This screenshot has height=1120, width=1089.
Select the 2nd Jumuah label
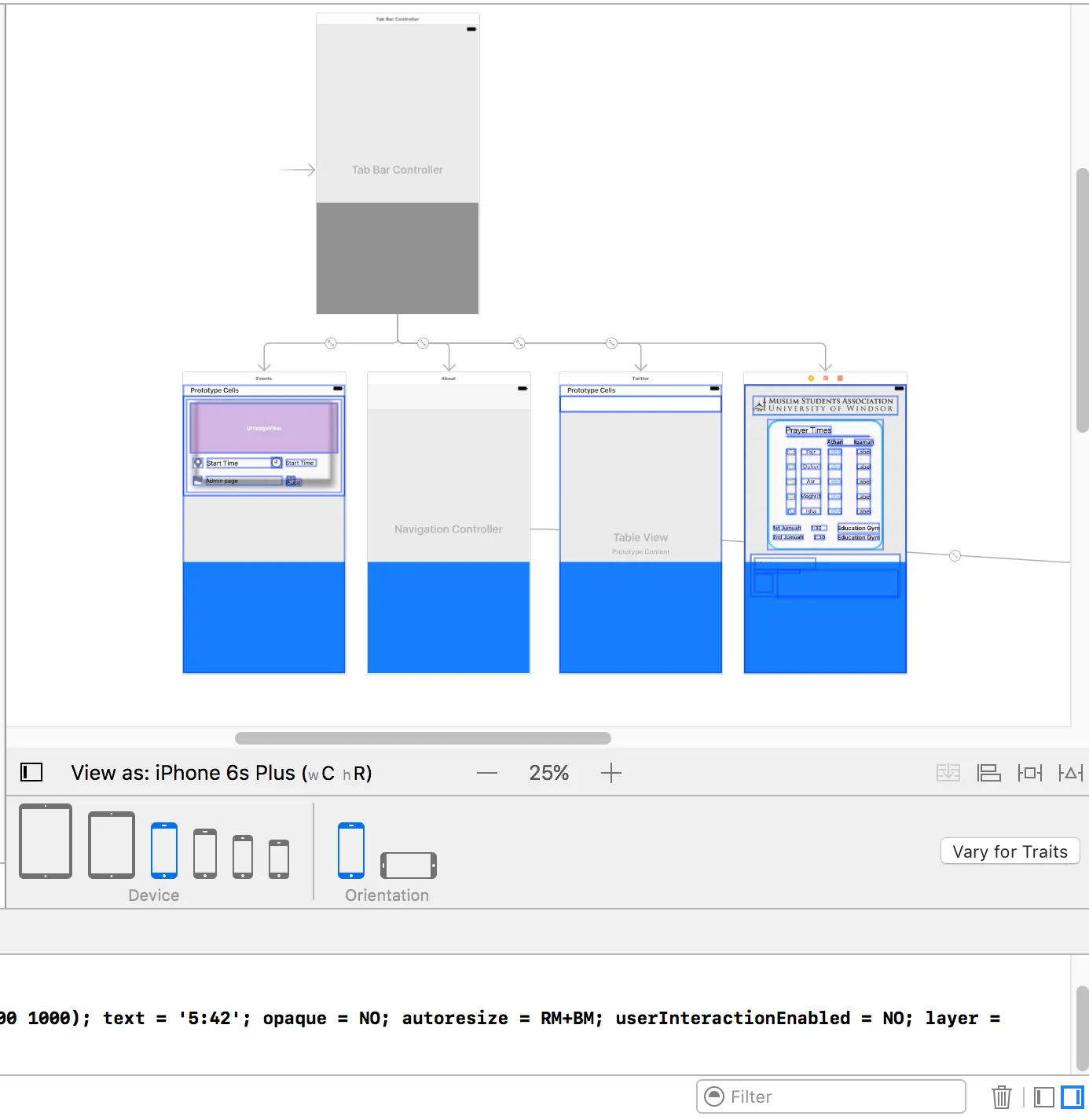coord(788,537)
